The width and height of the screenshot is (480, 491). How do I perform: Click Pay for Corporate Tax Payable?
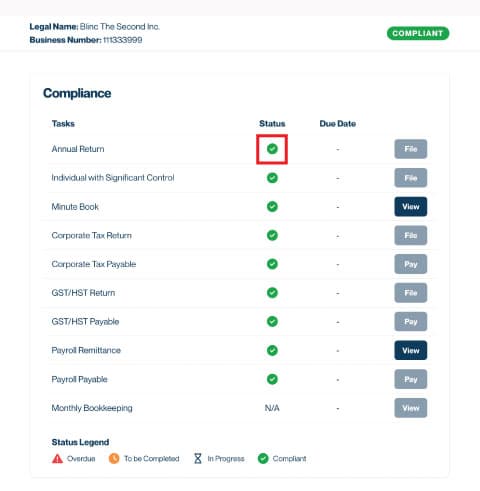click(411, 264)
